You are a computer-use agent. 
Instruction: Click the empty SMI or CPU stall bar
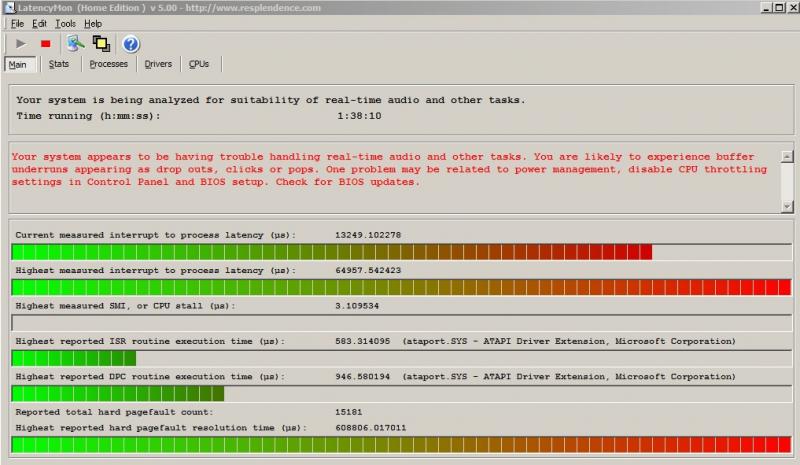402,323
